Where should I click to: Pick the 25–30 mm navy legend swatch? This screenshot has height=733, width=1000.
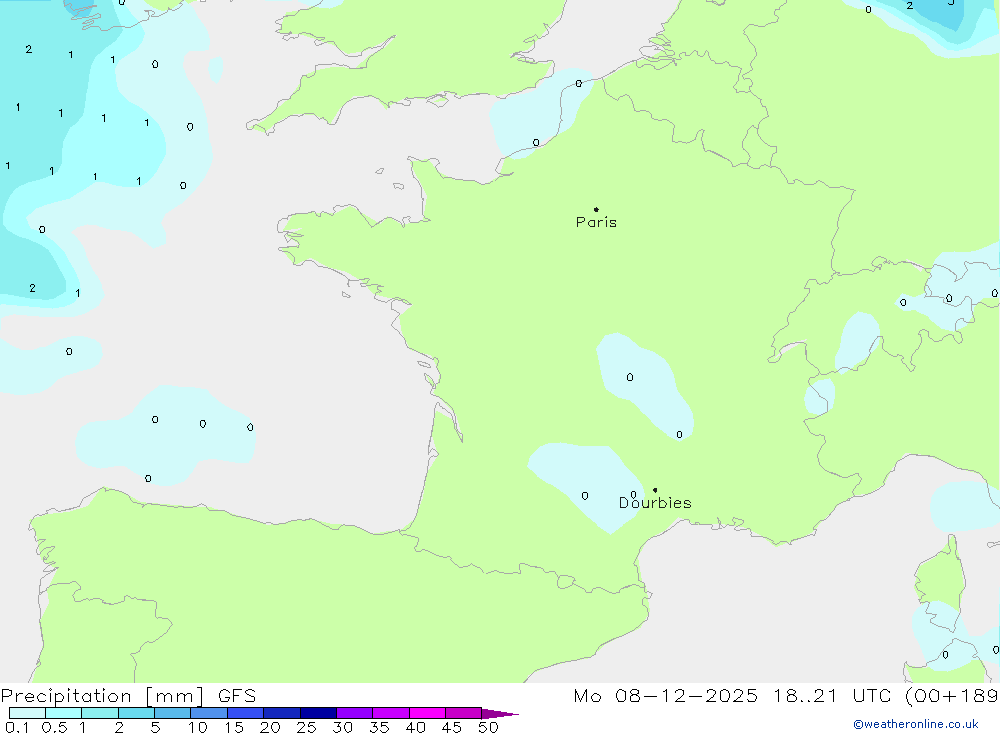tap(318, 713)
